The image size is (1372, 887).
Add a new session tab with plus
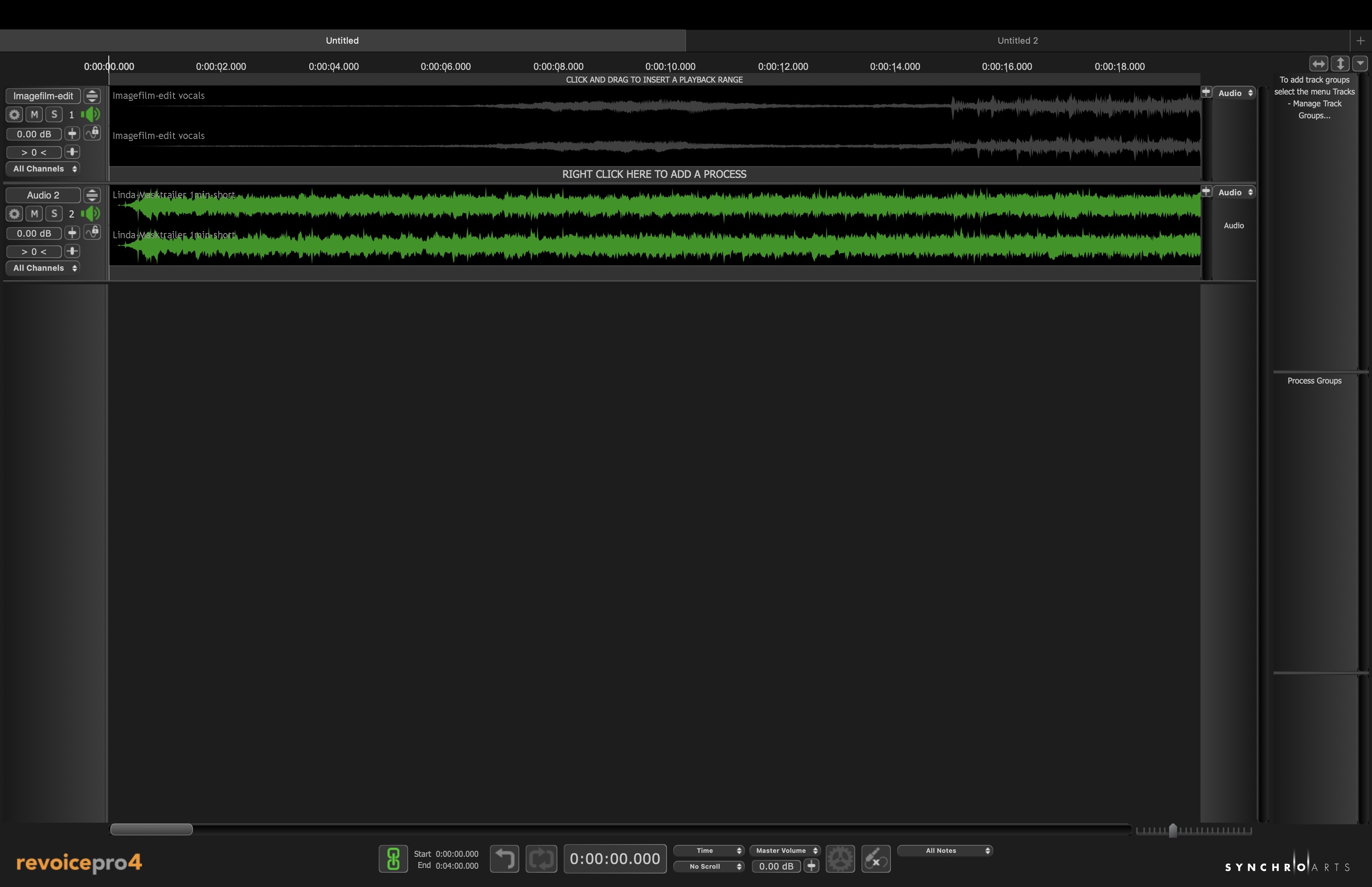click(1360, 40)
